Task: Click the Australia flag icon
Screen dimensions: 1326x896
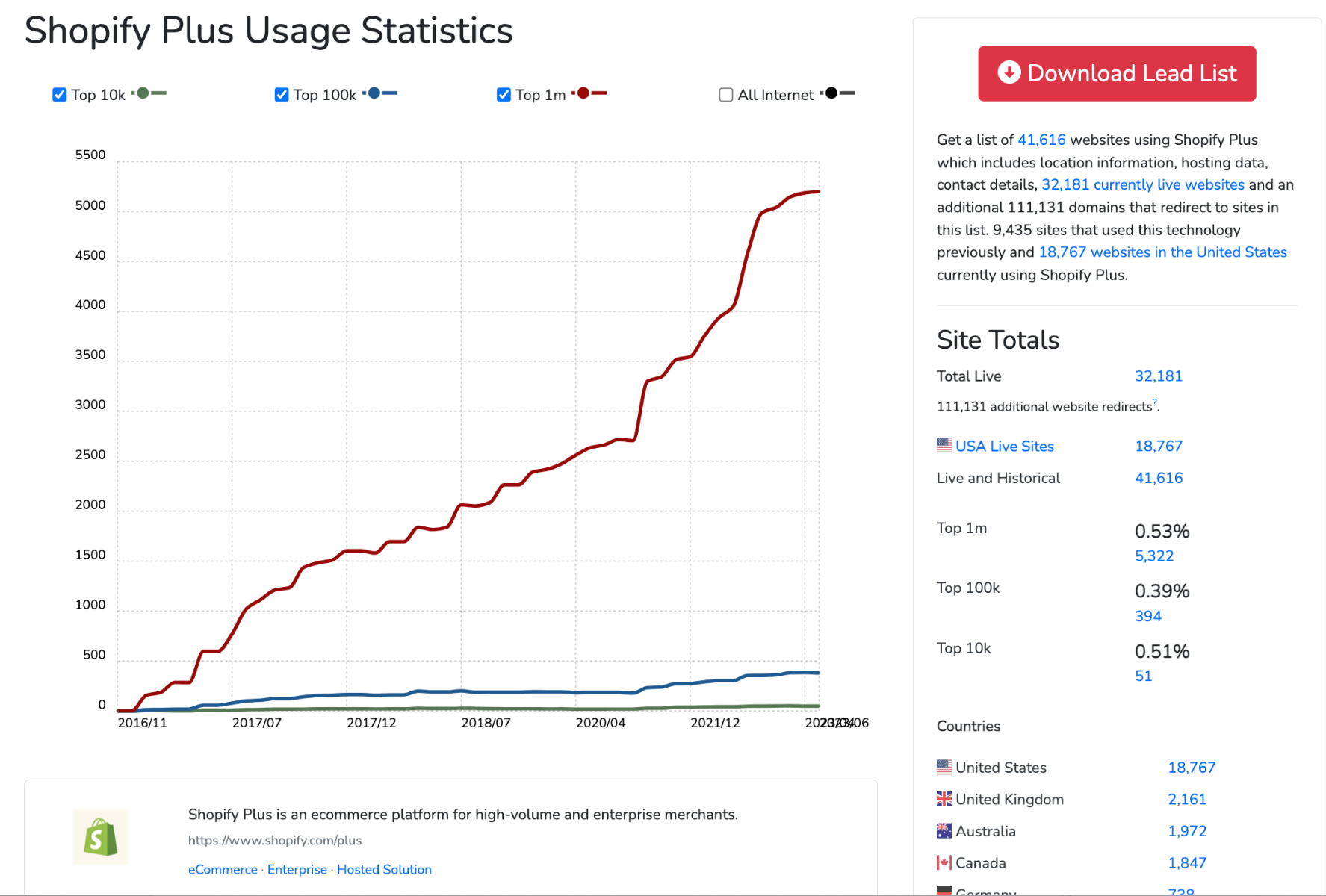Action: click(x=944, y=830)
